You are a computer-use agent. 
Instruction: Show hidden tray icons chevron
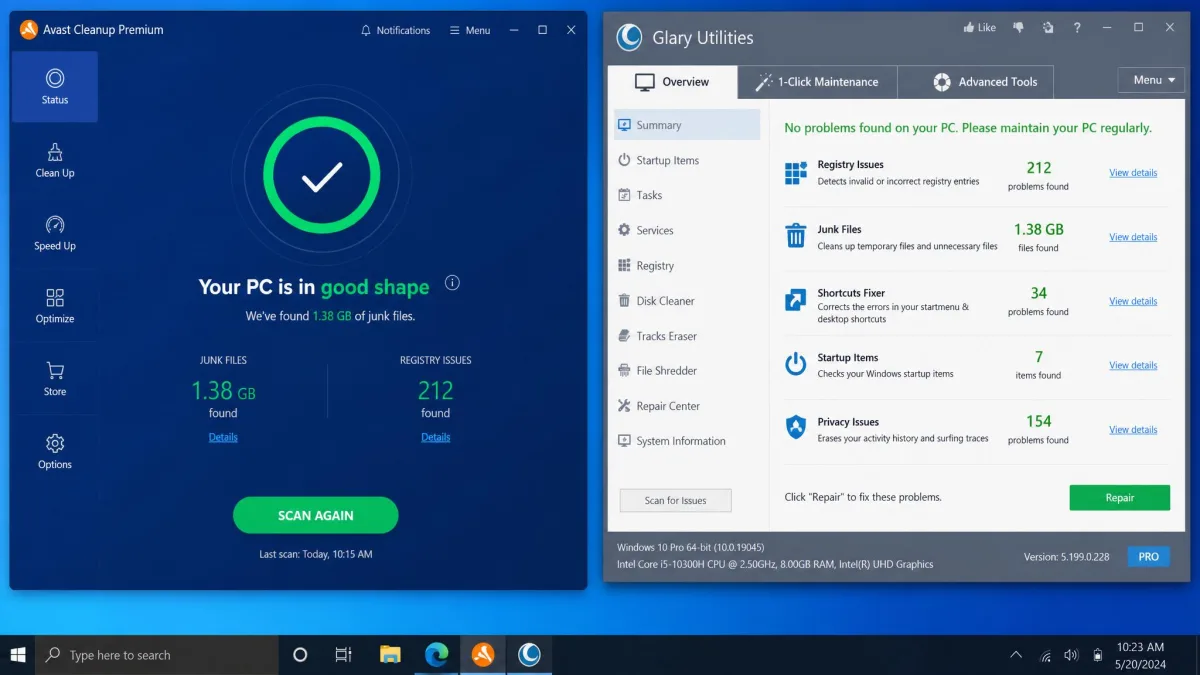[1016, 656]
